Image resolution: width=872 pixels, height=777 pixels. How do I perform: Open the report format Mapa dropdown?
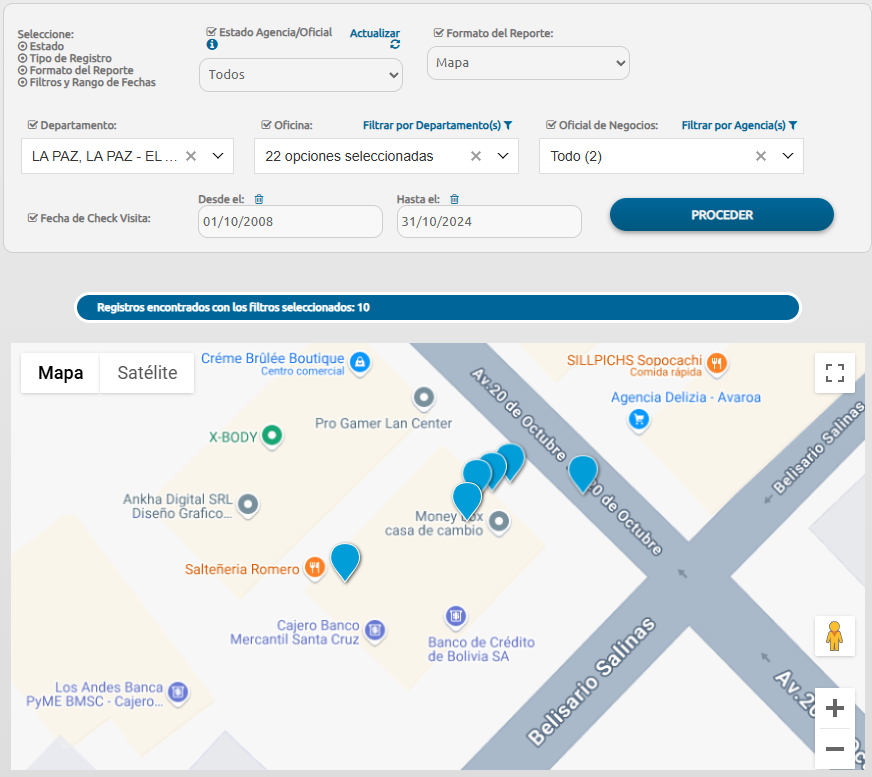[x=528, y=63]
